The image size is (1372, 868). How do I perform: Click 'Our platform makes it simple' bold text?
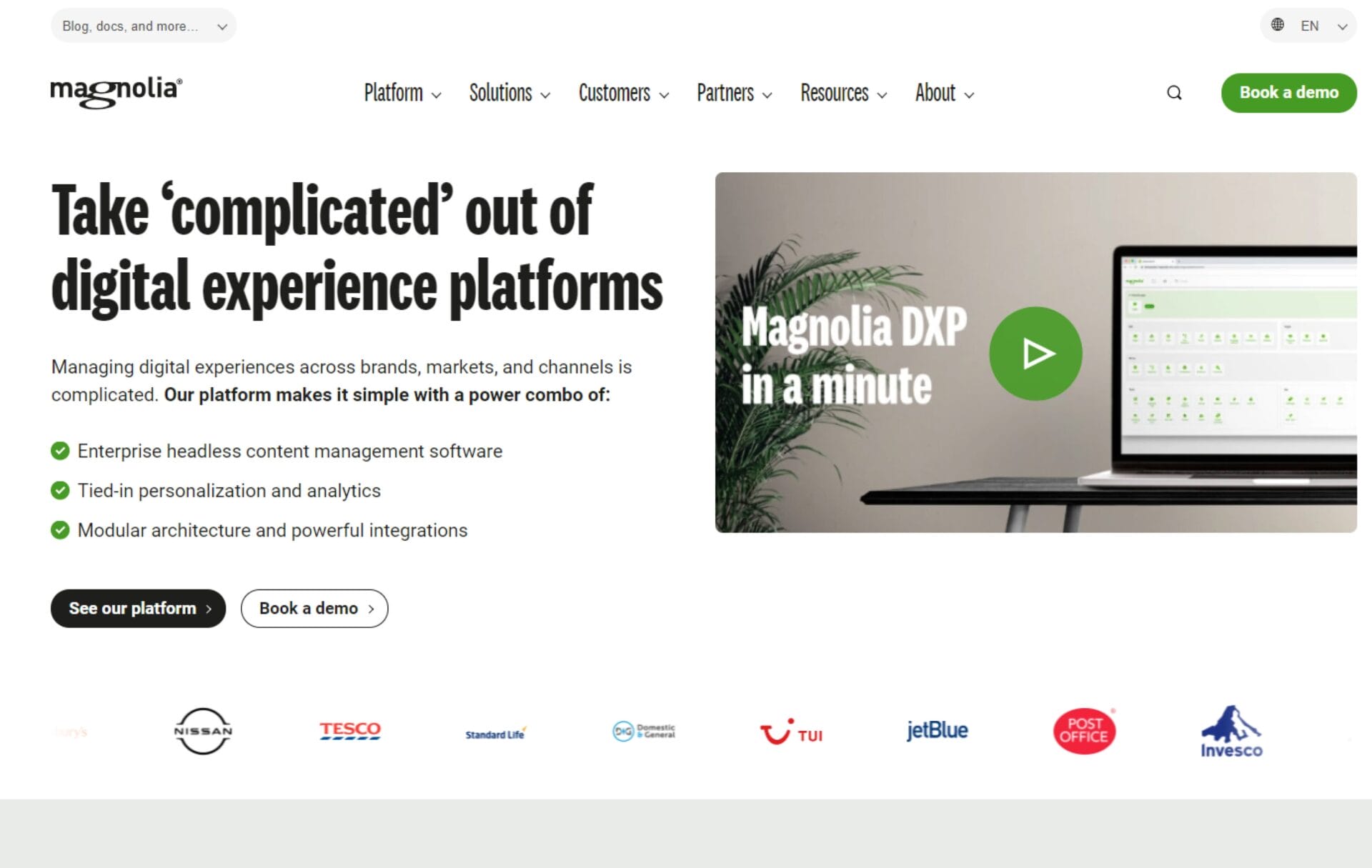(387, 394)
